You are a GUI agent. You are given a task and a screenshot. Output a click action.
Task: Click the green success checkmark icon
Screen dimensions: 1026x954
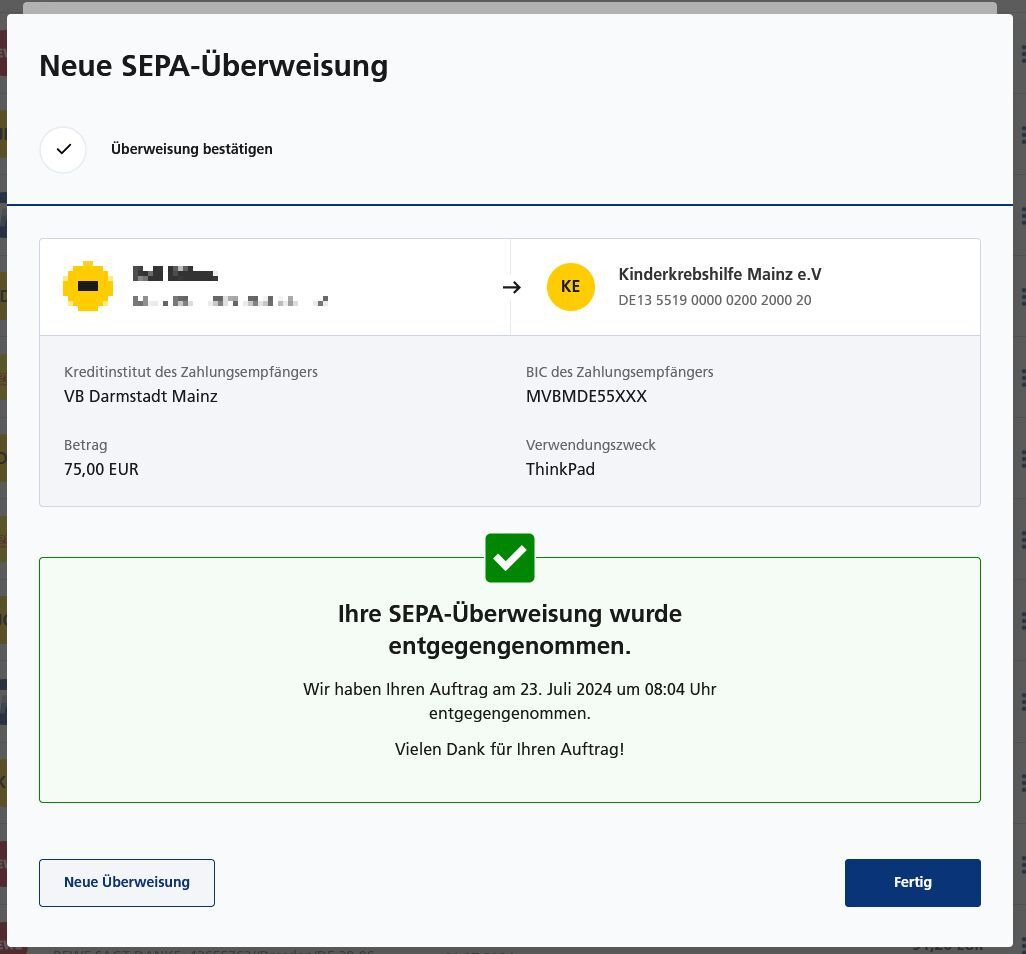510,558
